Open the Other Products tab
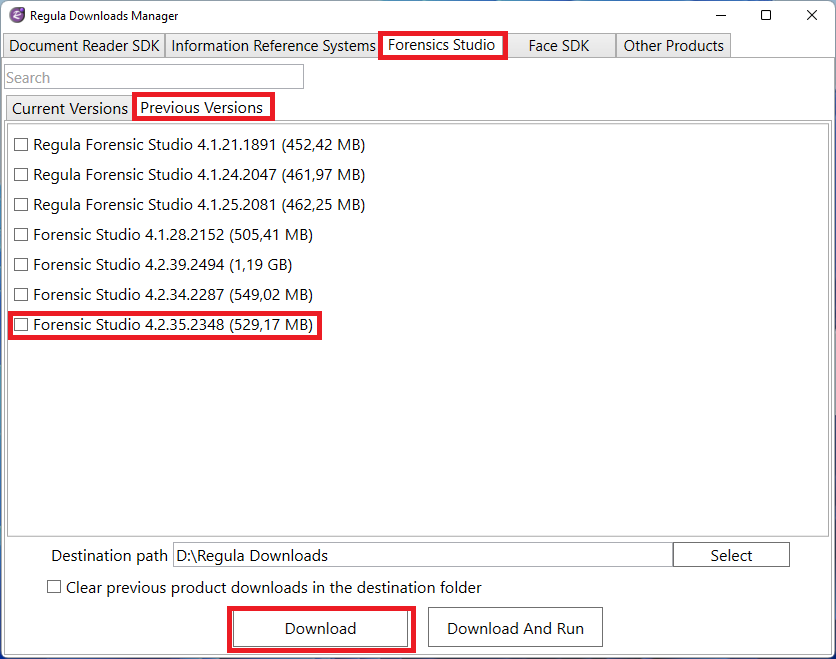Viewport: 836px width, 659px height. pyautogui.click(x=673, y=46)
